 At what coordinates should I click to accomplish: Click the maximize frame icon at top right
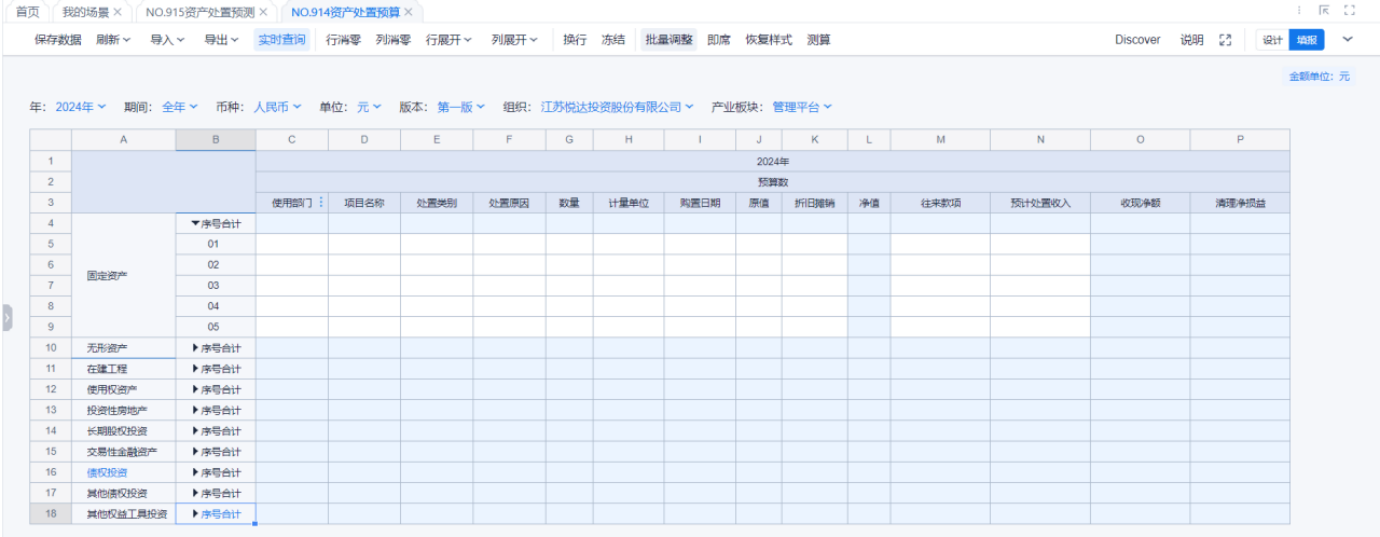[x=1350, y=11]
